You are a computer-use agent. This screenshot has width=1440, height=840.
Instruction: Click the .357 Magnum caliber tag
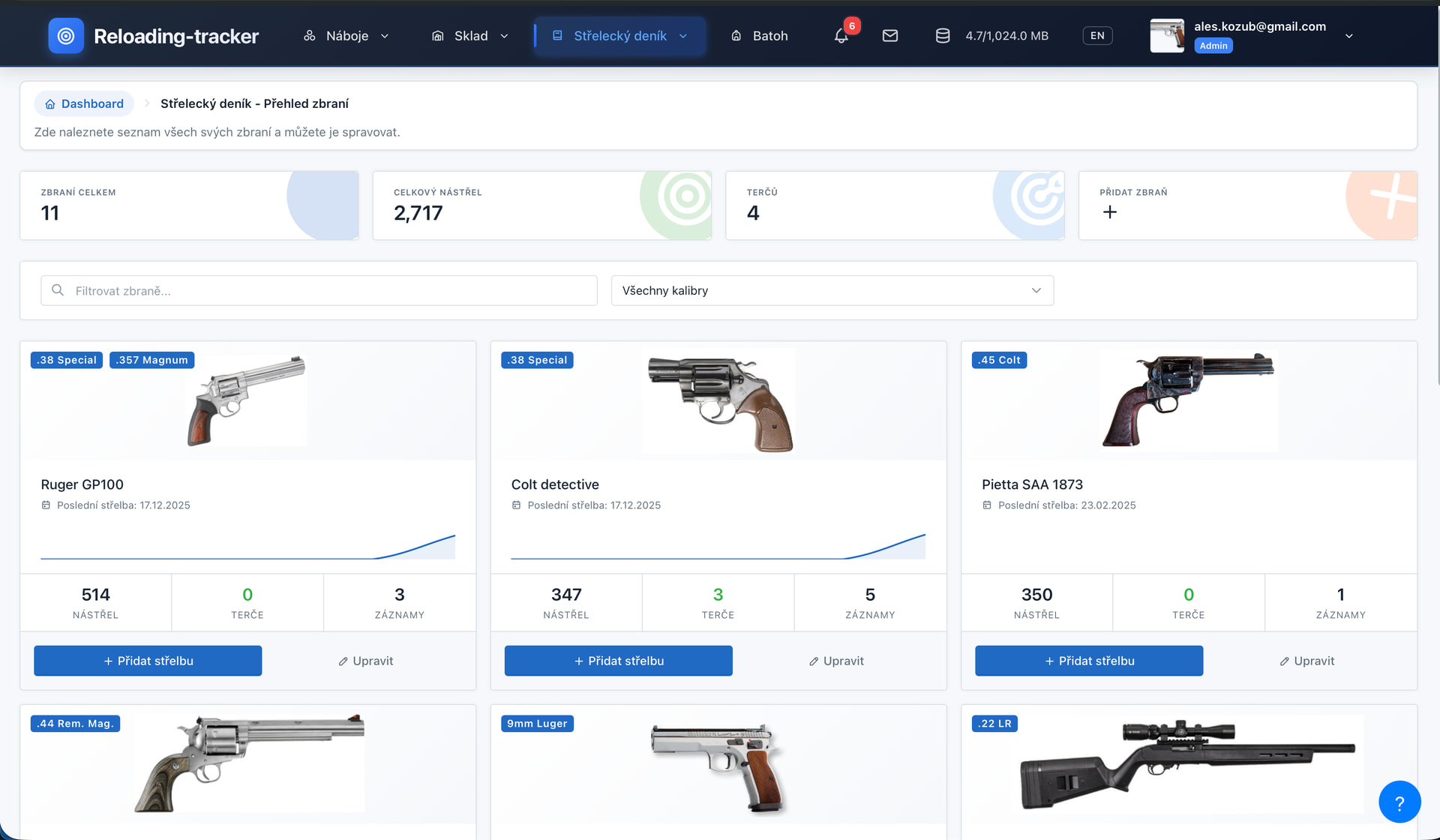[152, 360]
